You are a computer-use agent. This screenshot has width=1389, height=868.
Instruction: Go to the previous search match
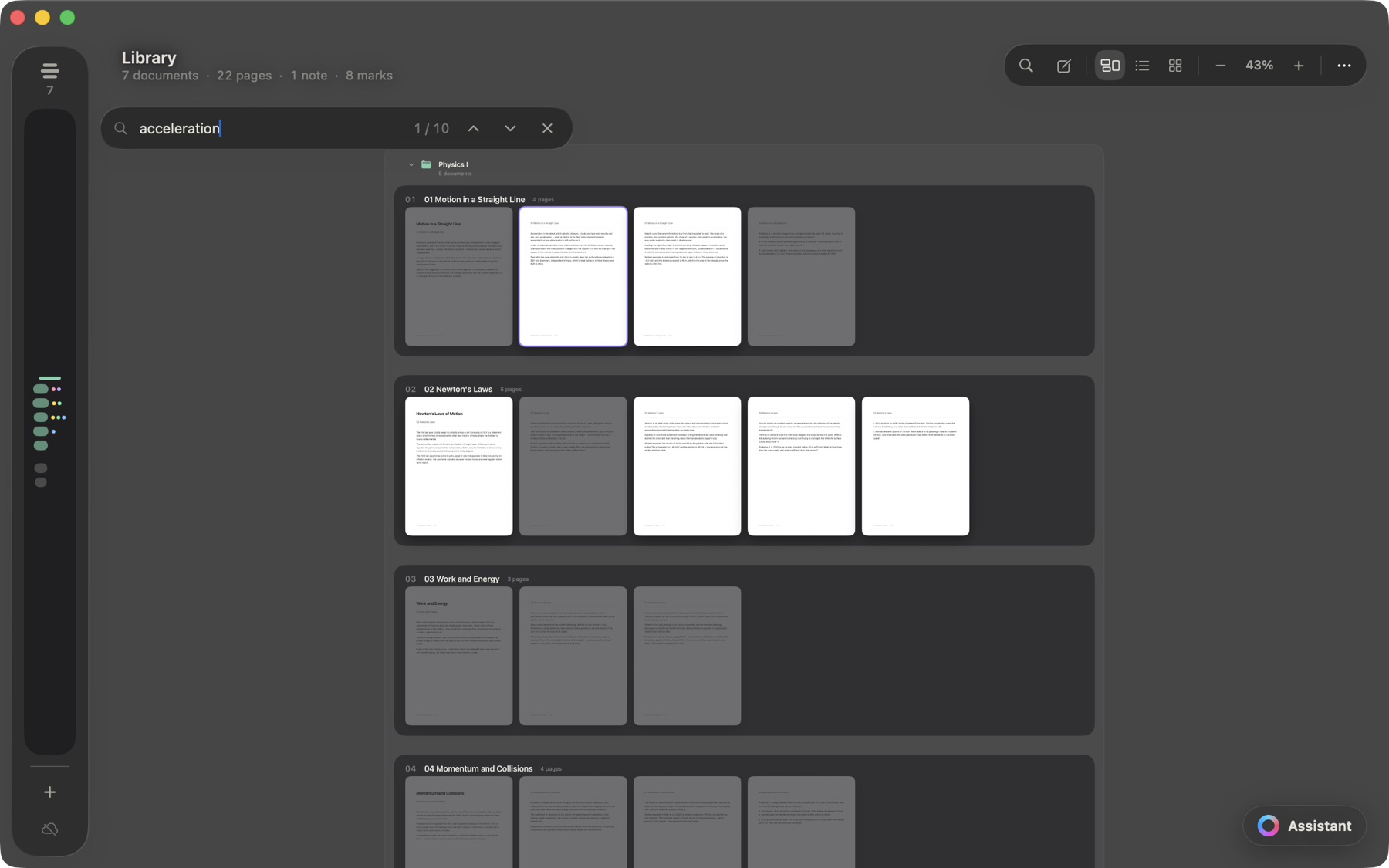(473, 128)
